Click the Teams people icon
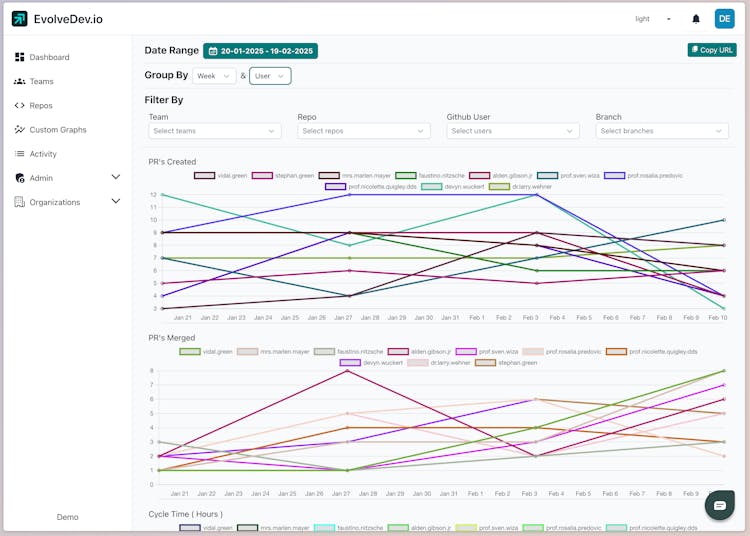Viewport: 750px width, 536px height. [x=20, y=81]
